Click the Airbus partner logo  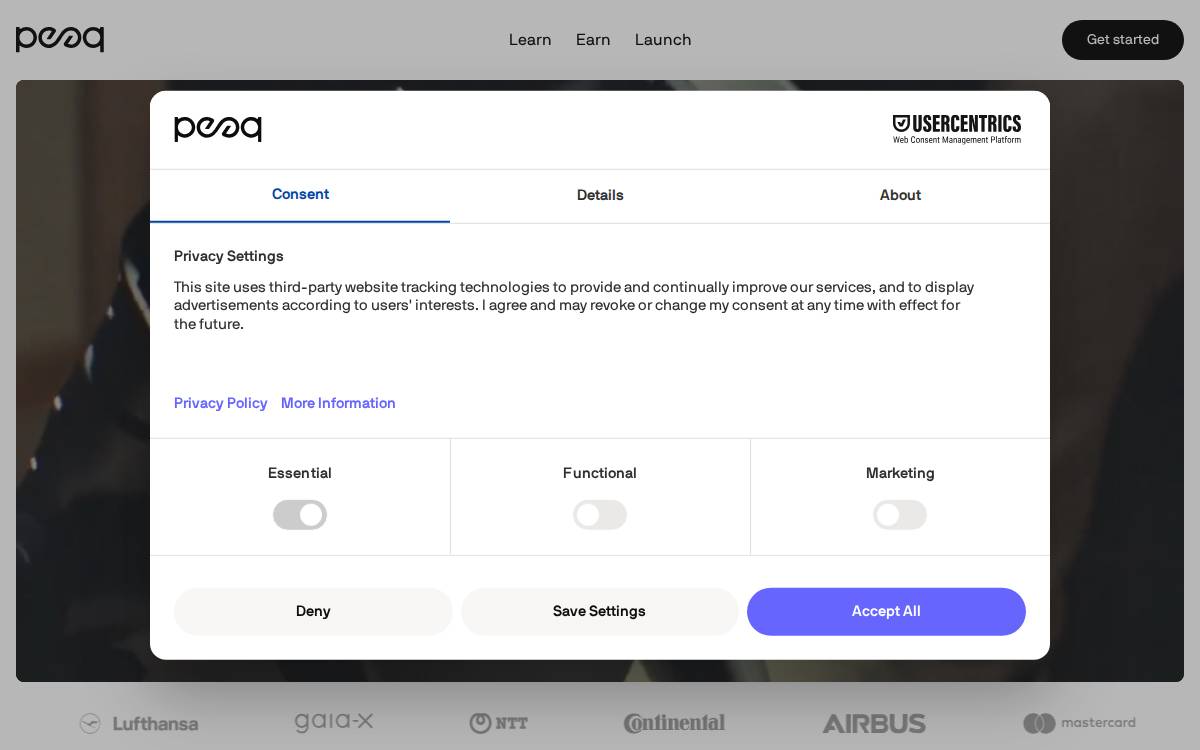point(874,723)
